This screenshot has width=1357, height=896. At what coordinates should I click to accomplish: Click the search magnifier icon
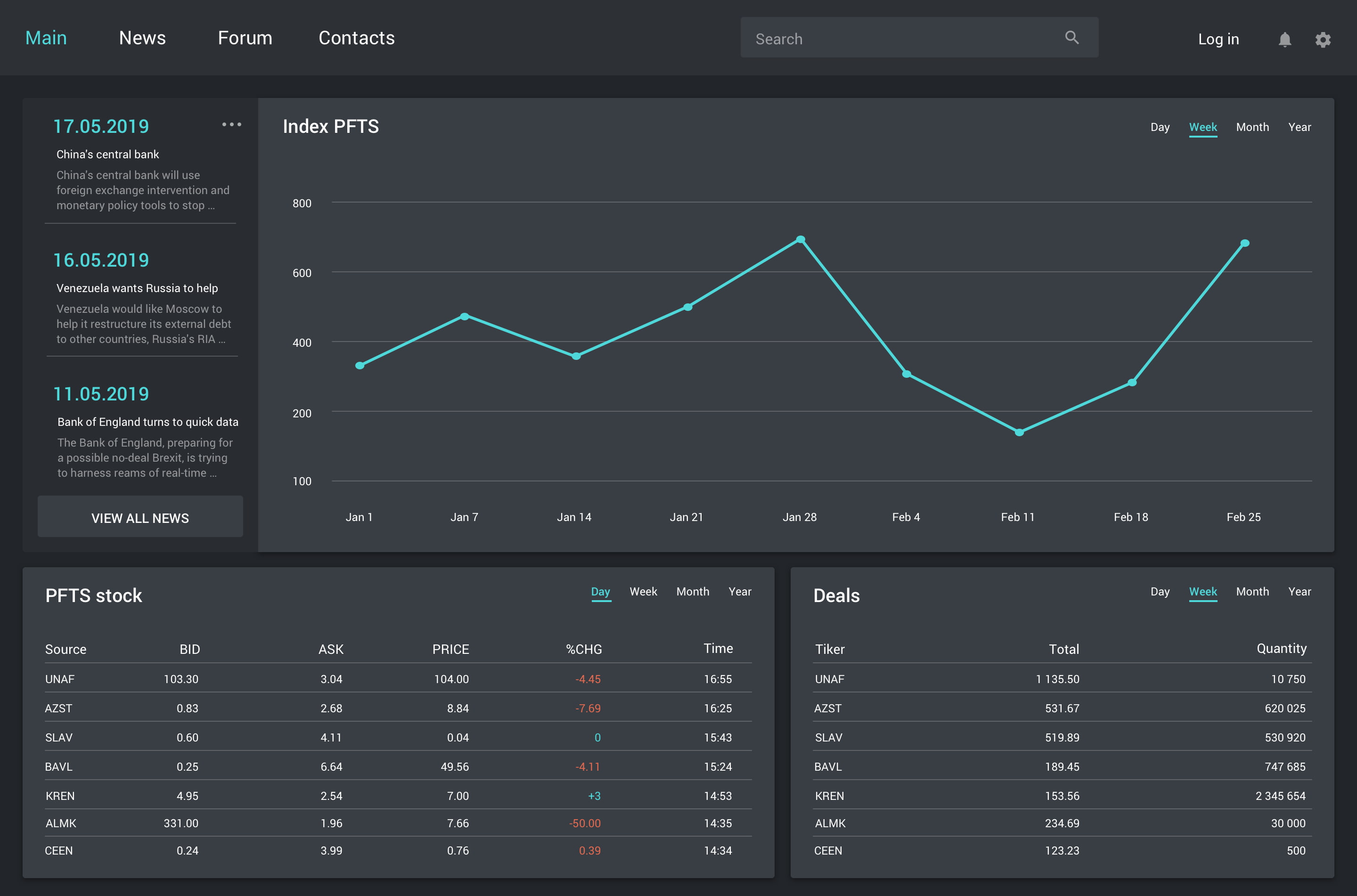click(x=1071, y=38)
